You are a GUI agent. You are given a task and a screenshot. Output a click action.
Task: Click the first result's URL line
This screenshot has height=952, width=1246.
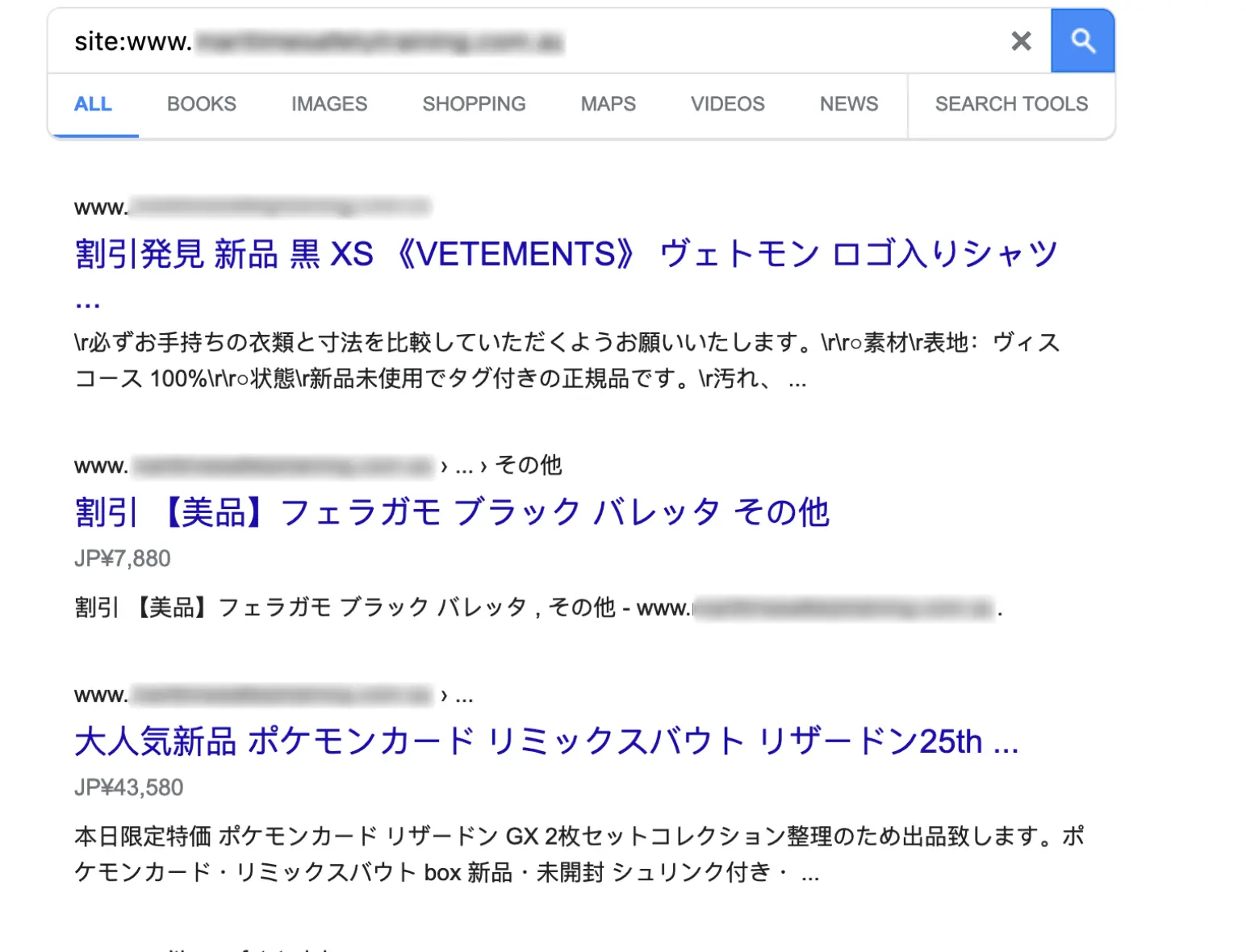click(x=252, y=207)
